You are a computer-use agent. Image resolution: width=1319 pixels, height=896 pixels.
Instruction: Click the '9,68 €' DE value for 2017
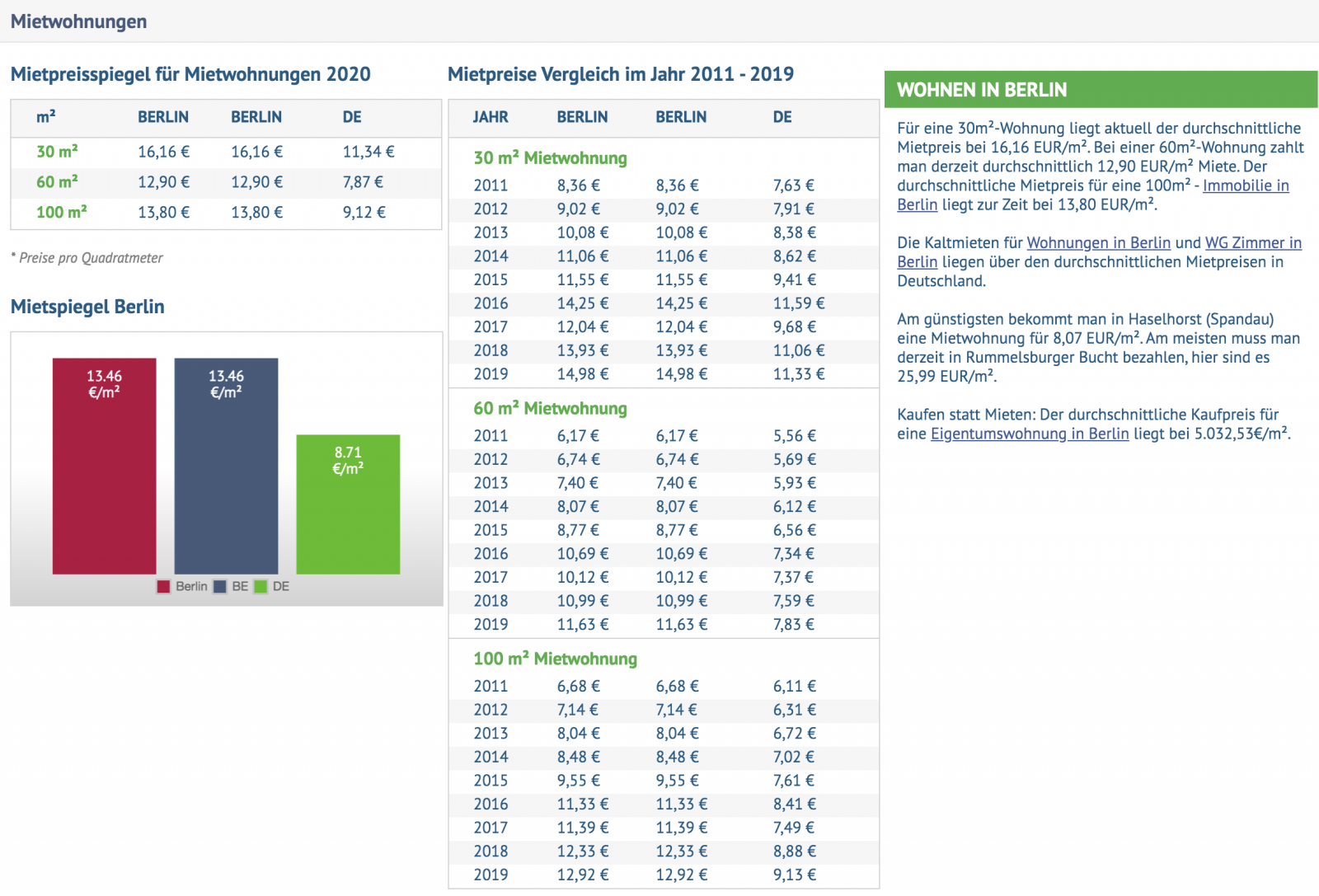(x=795, y=327)
